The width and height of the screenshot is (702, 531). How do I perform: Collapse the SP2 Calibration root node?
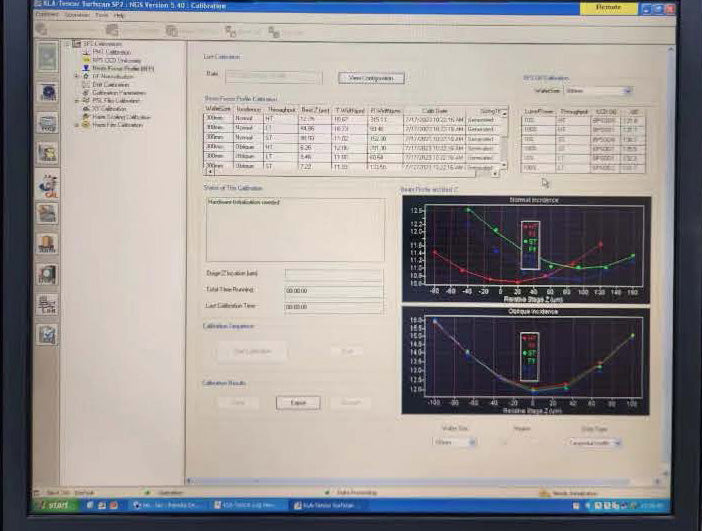click(68, 44)
